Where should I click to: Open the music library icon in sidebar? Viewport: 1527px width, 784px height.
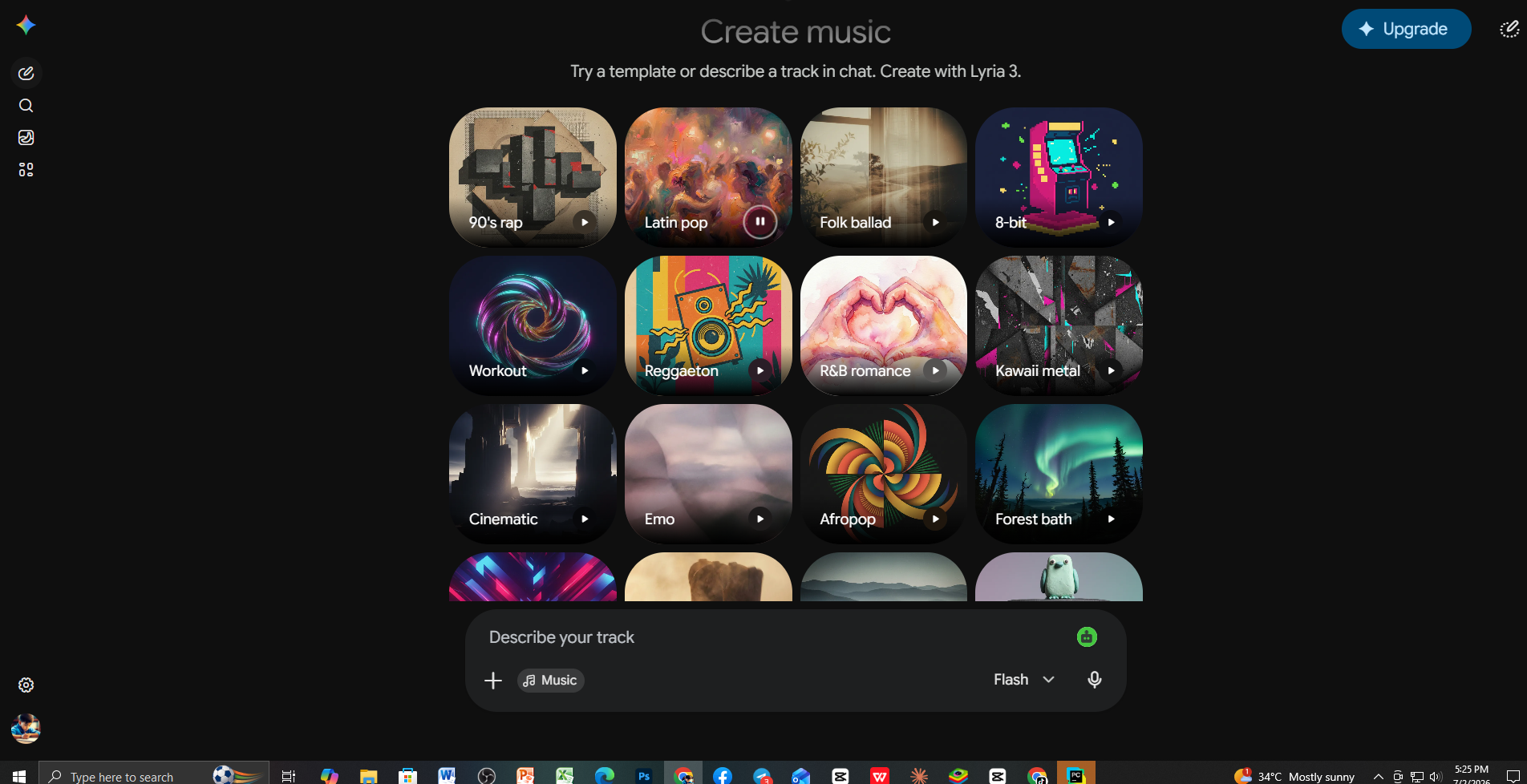(x=26, y=138)
